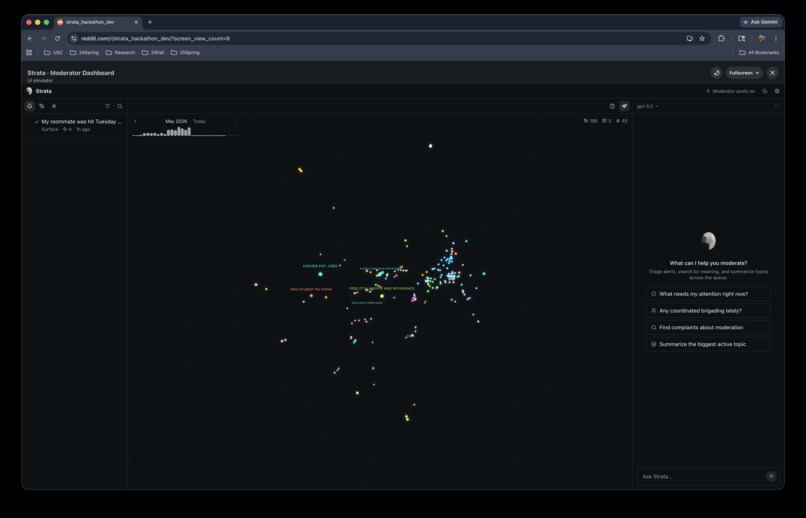The image size is (806, 518).
Task: Open the sidebar filter icon
Action: tap(107, 106)
